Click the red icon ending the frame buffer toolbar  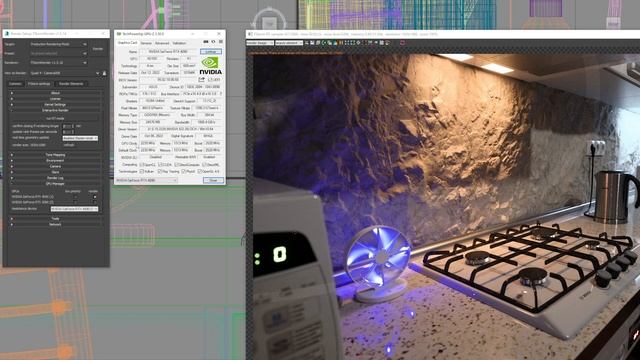(x=402, y=43)
